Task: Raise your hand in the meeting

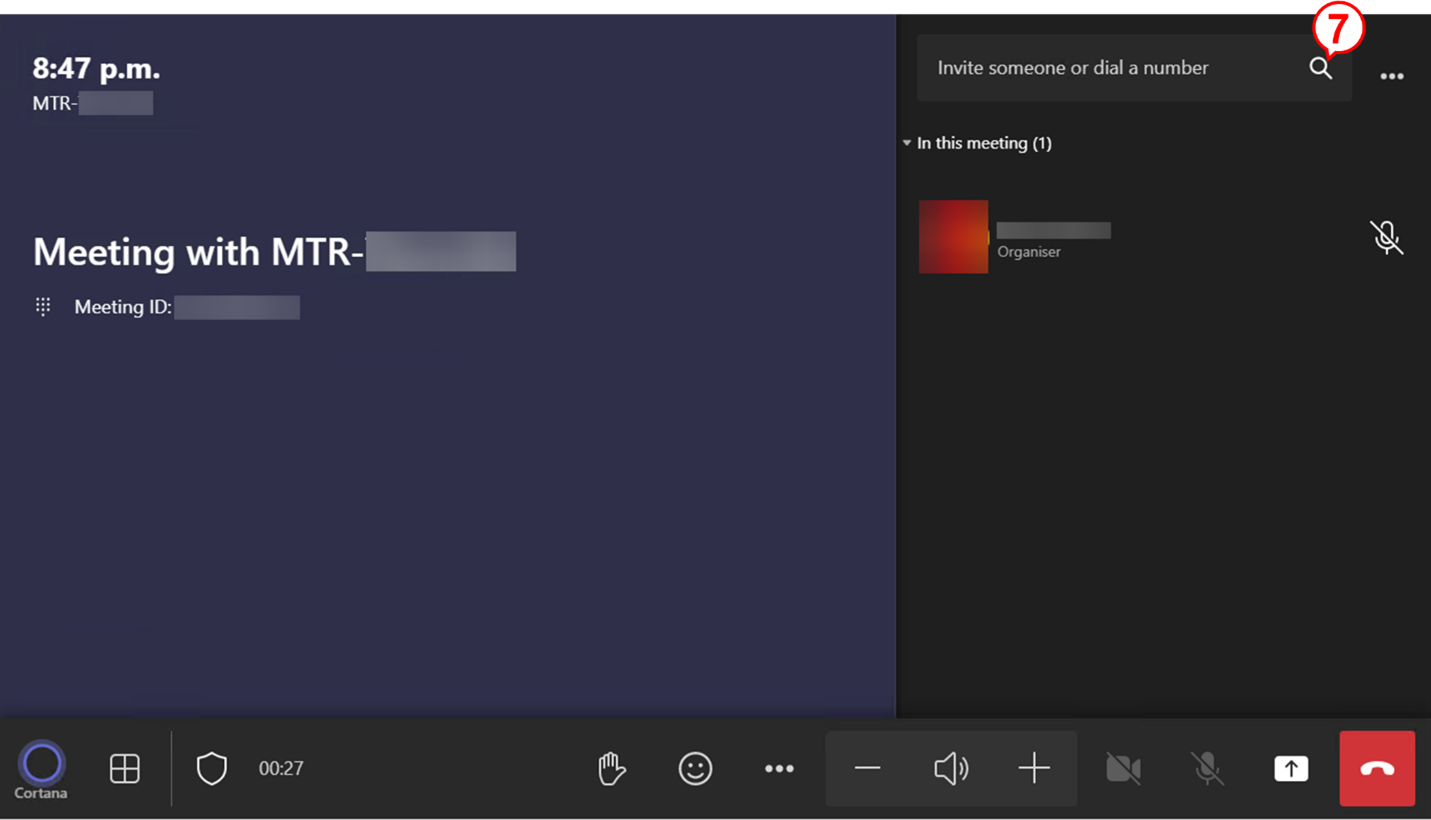Action: 611,768
